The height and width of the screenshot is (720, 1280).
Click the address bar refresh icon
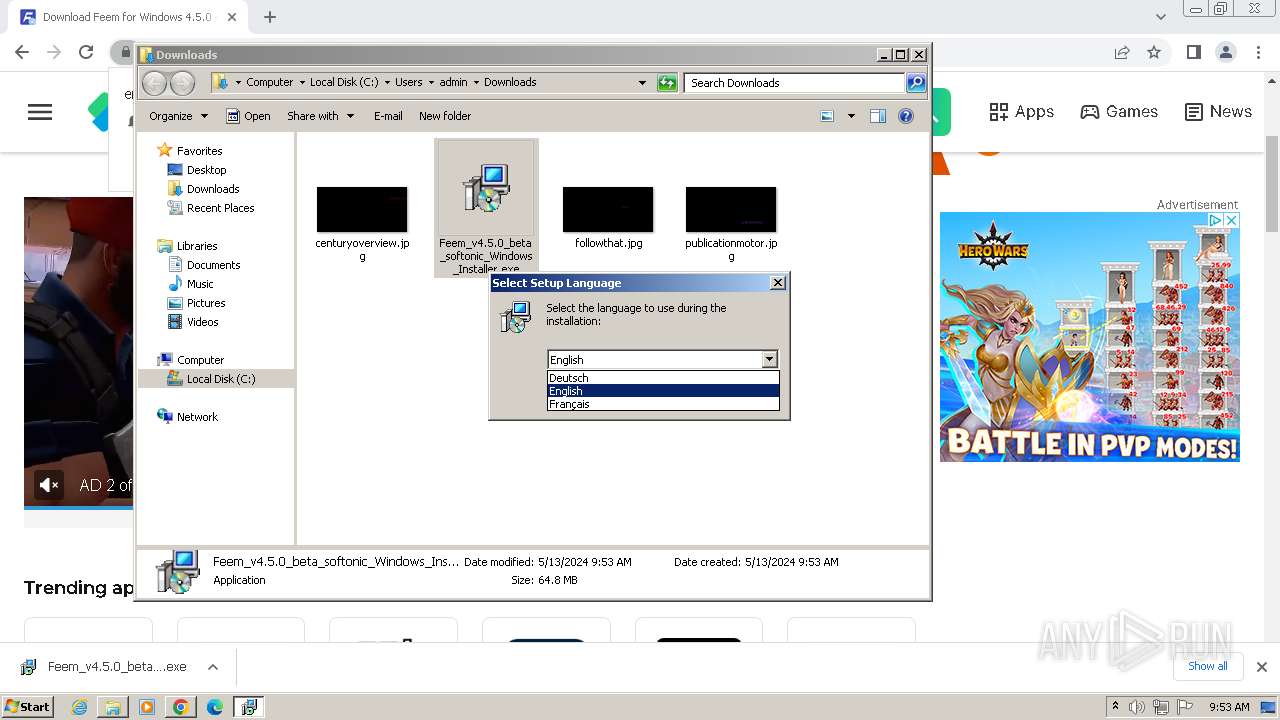[667, 83]
